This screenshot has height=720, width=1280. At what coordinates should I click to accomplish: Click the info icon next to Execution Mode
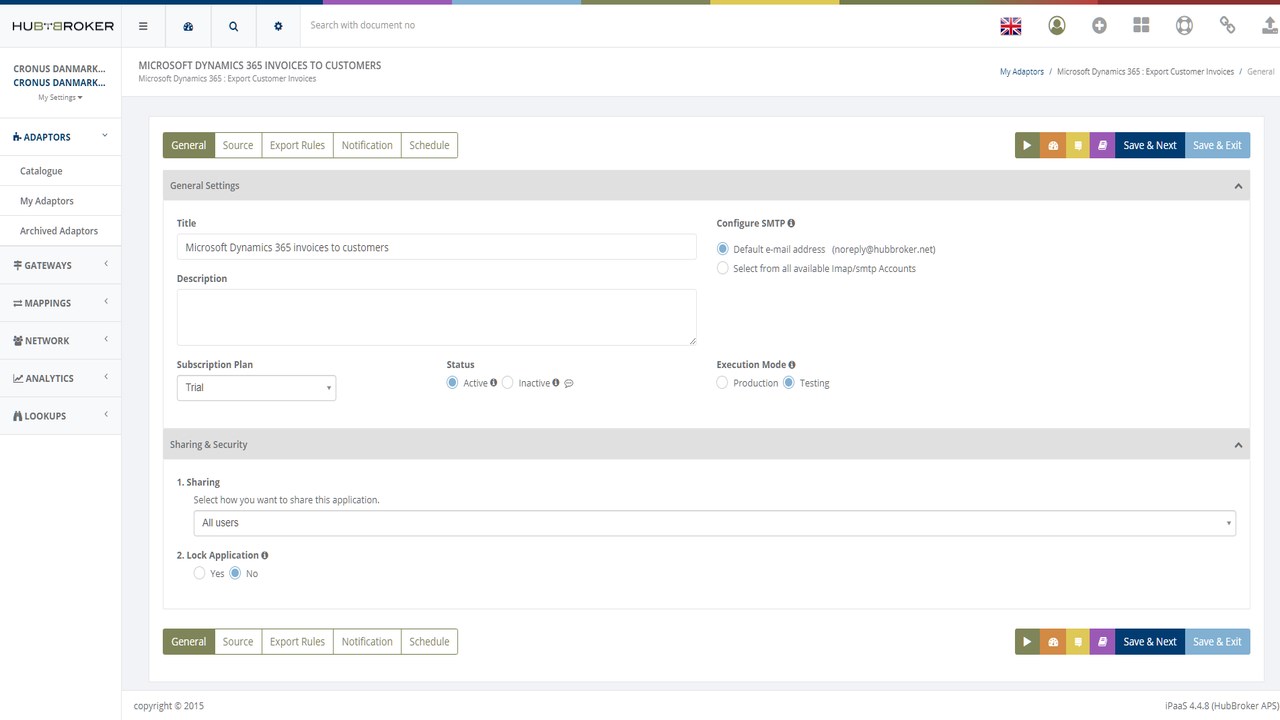point(792,366)
